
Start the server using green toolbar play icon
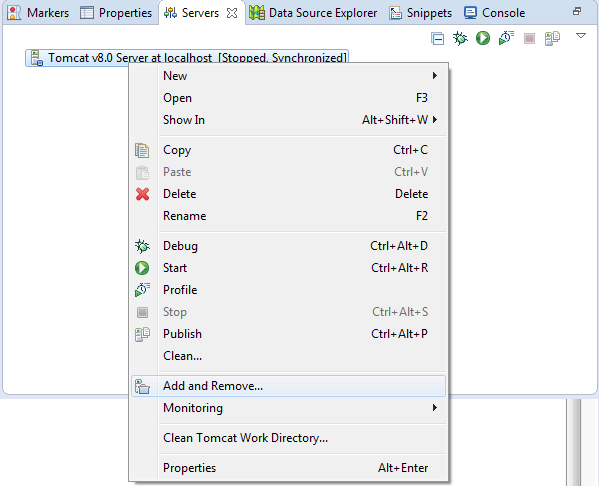(x=483, y=38)
